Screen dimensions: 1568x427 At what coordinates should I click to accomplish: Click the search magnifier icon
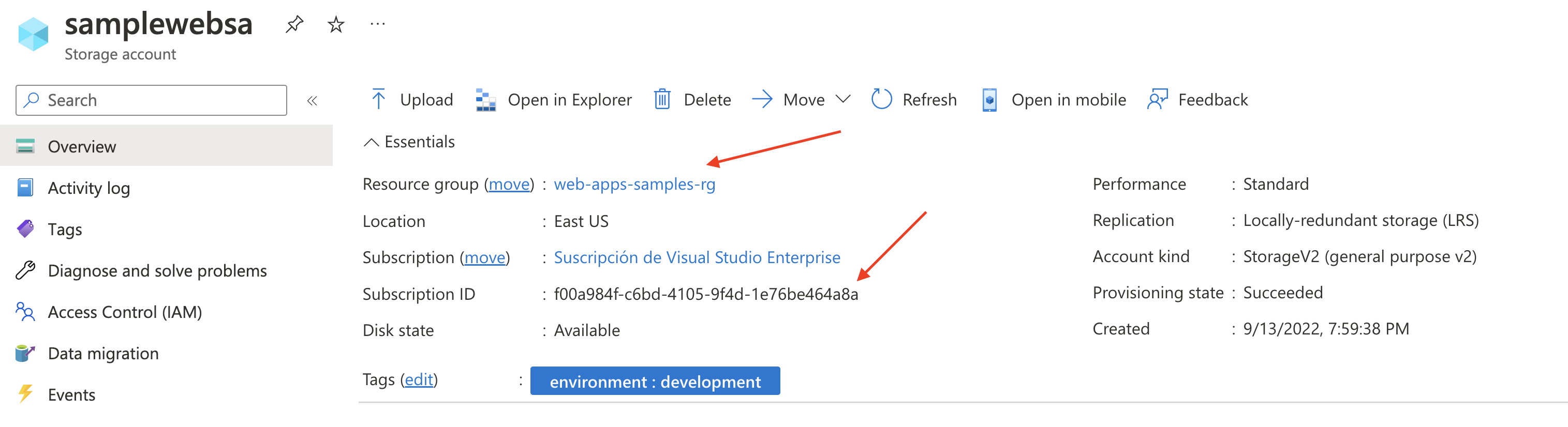coord(32,100)
